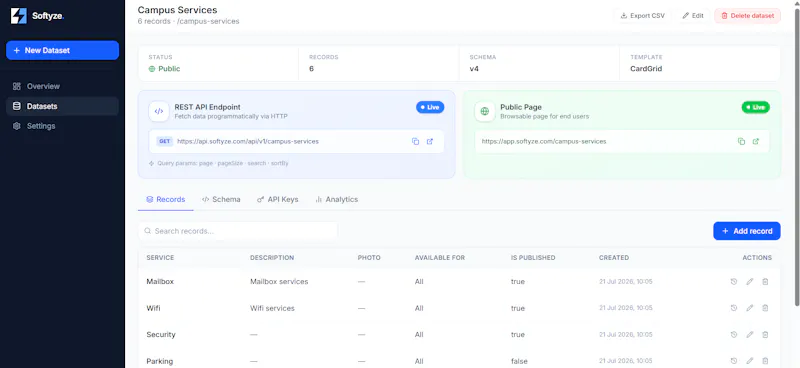The image size is (800, 368).
Task: Click the PHOTO column header
Action: [369, 258]
